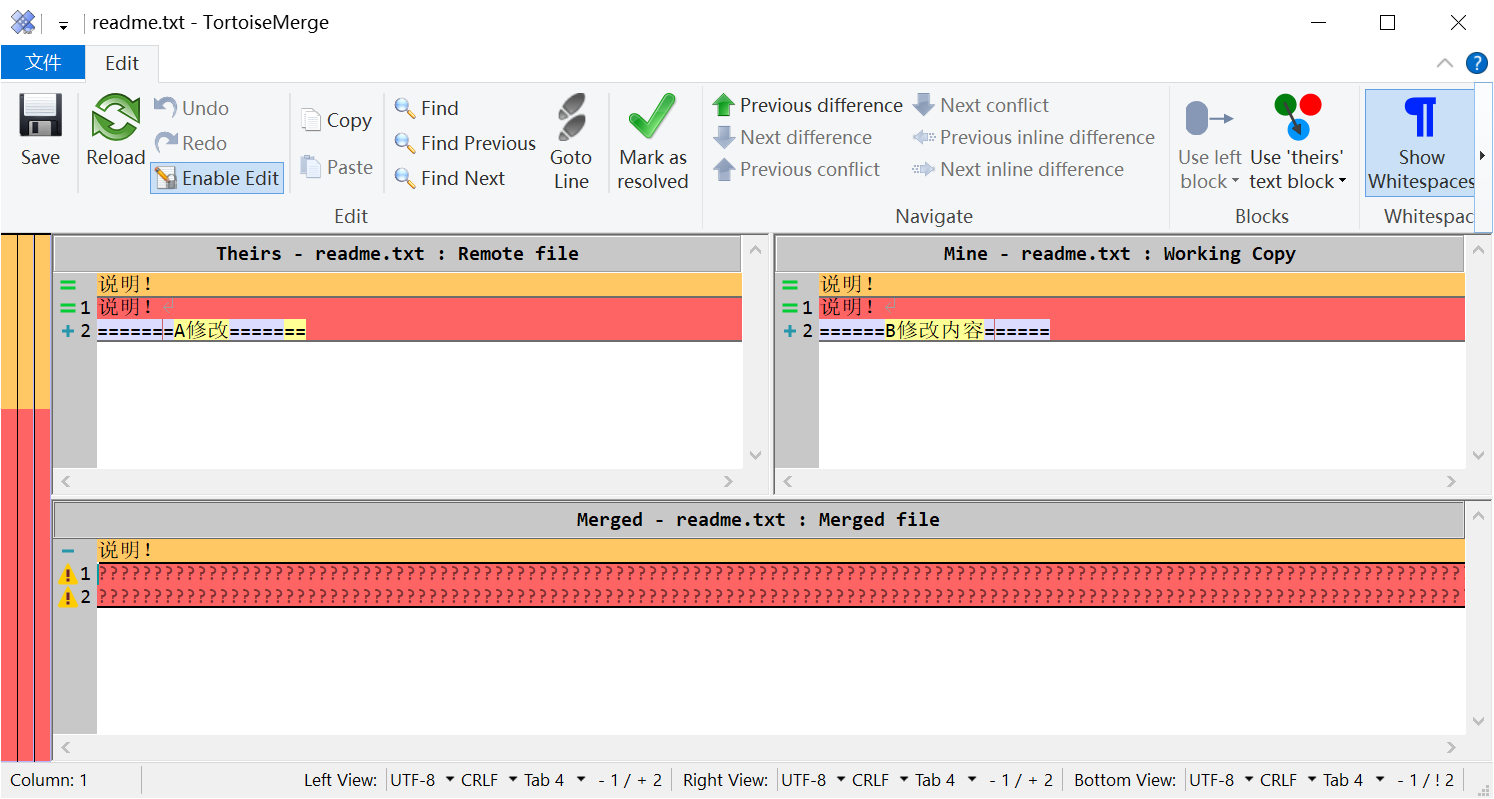
Task: Click the Redo arrow icon
Action: [166, 142]
